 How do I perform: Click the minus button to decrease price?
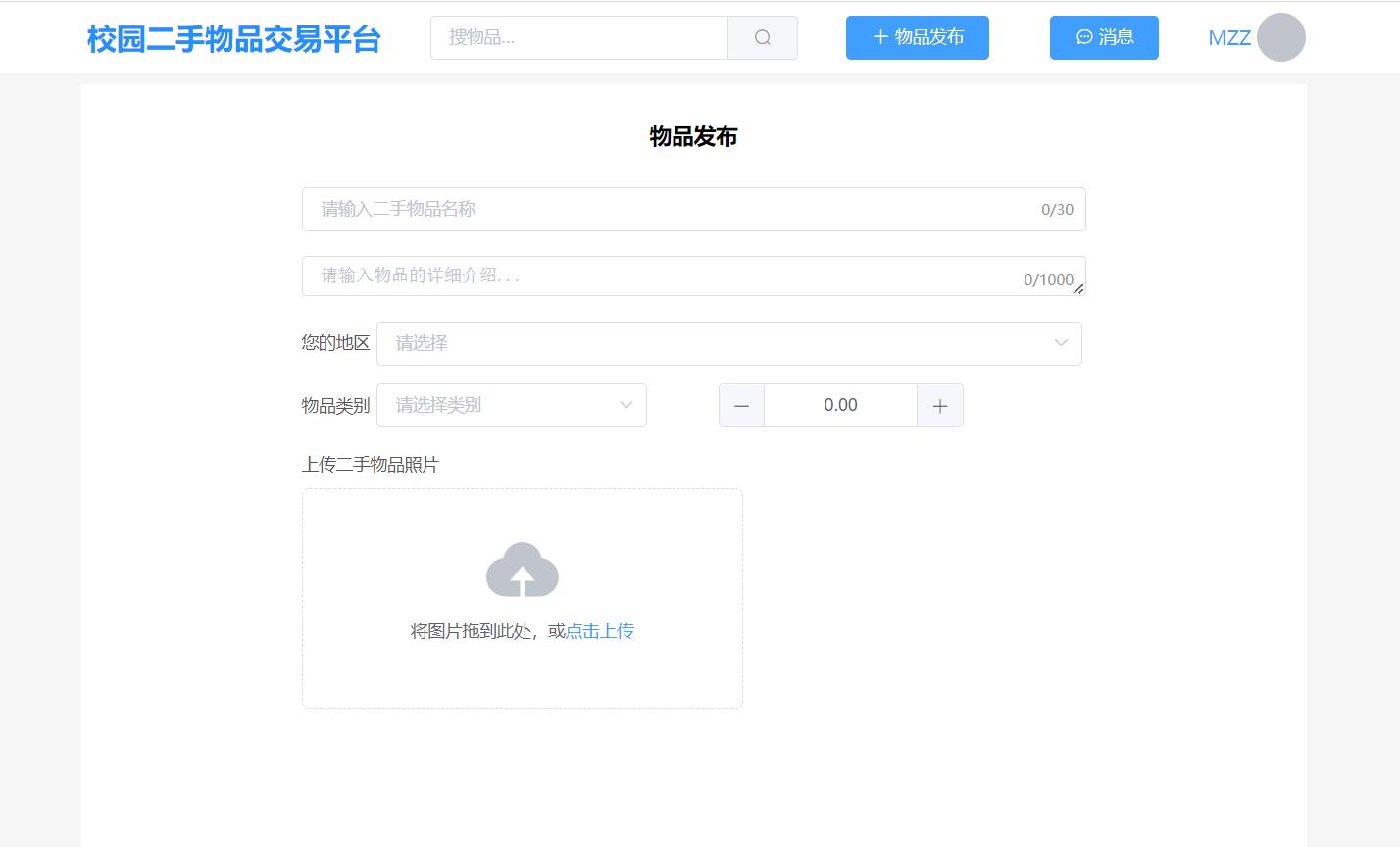click(x=742, y=406)
